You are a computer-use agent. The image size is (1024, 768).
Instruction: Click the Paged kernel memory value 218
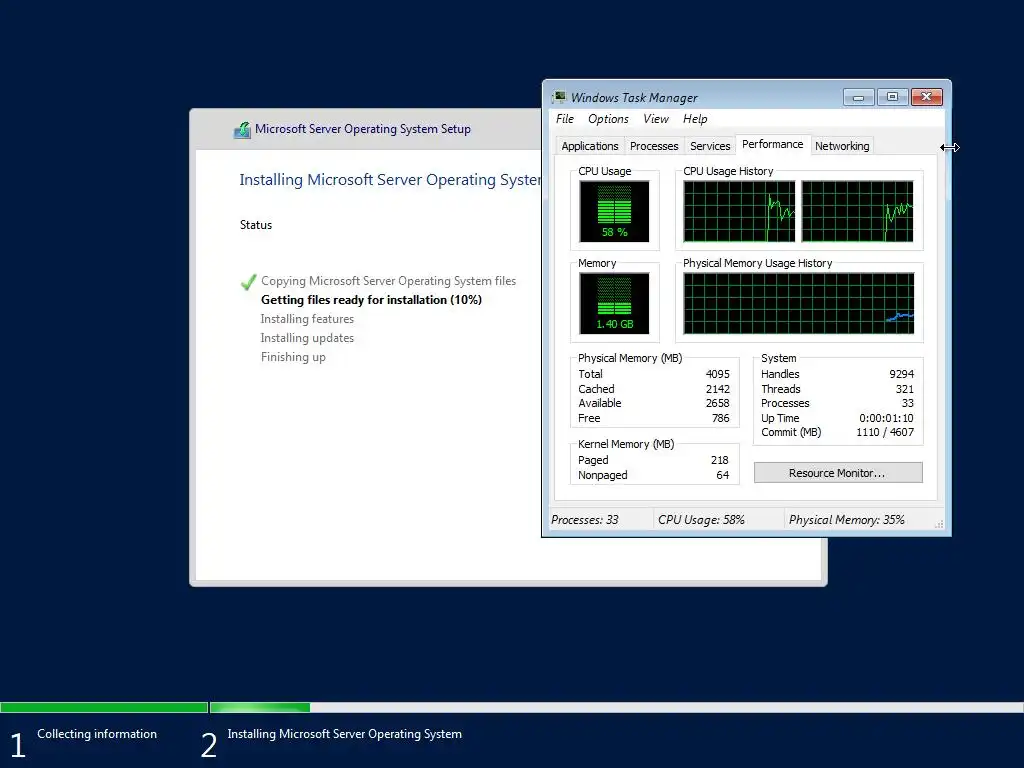[720, 460]
